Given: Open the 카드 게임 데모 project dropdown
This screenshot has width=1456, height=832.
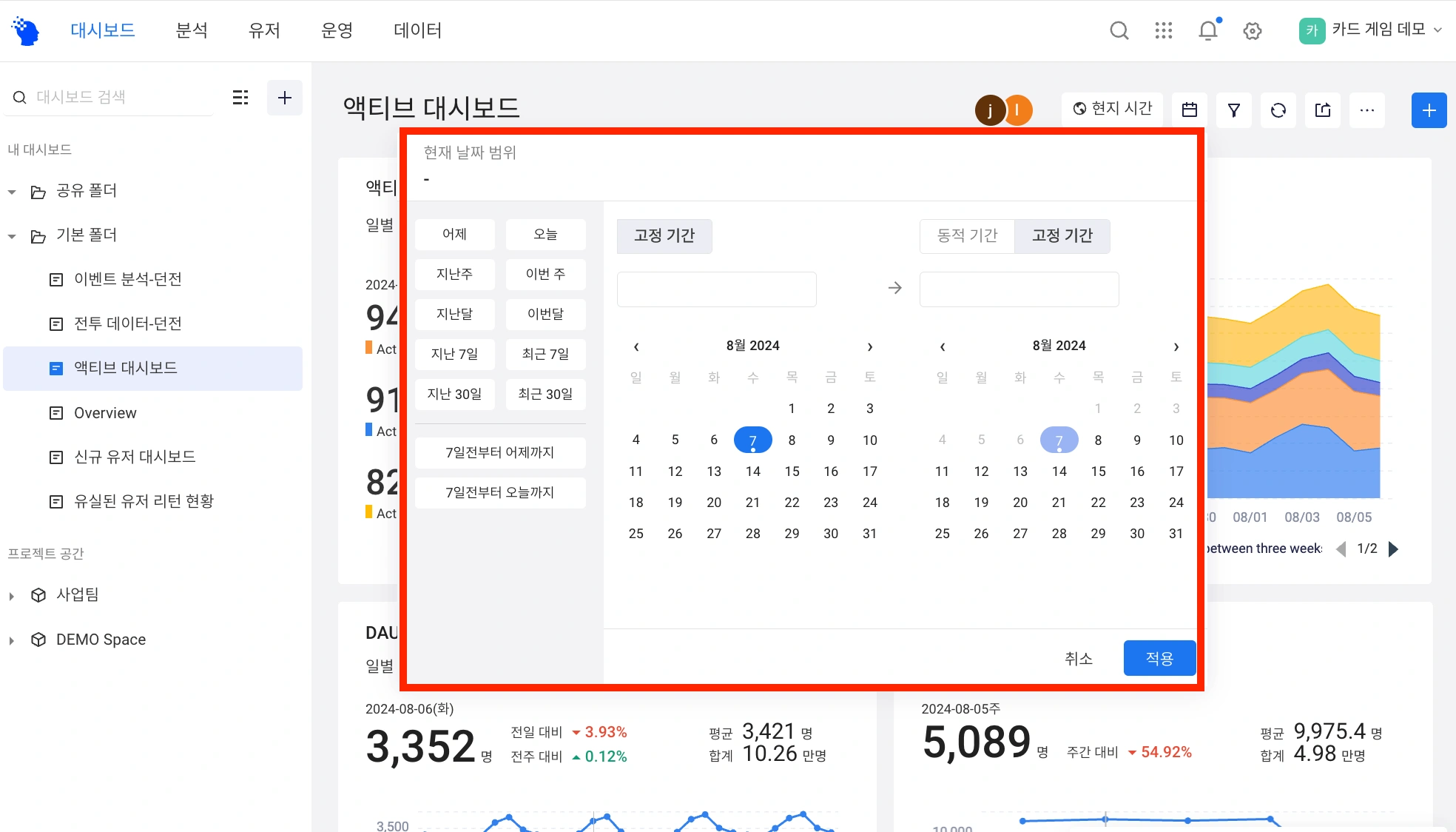Looking at the screenshot, I should pyautogui.click(x=1370, y=30).
